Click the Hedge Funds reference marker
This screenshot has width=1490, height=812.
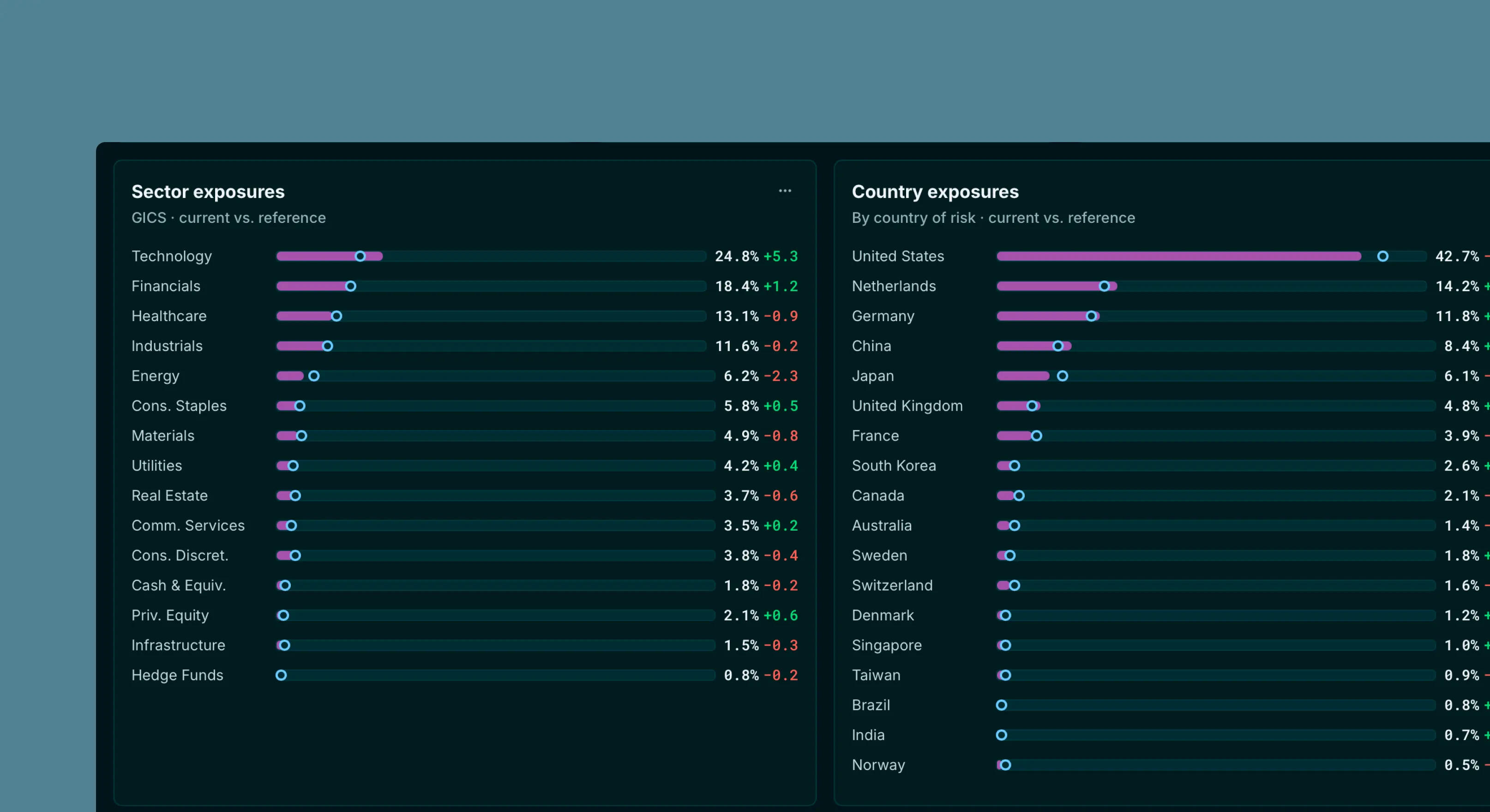281,675
